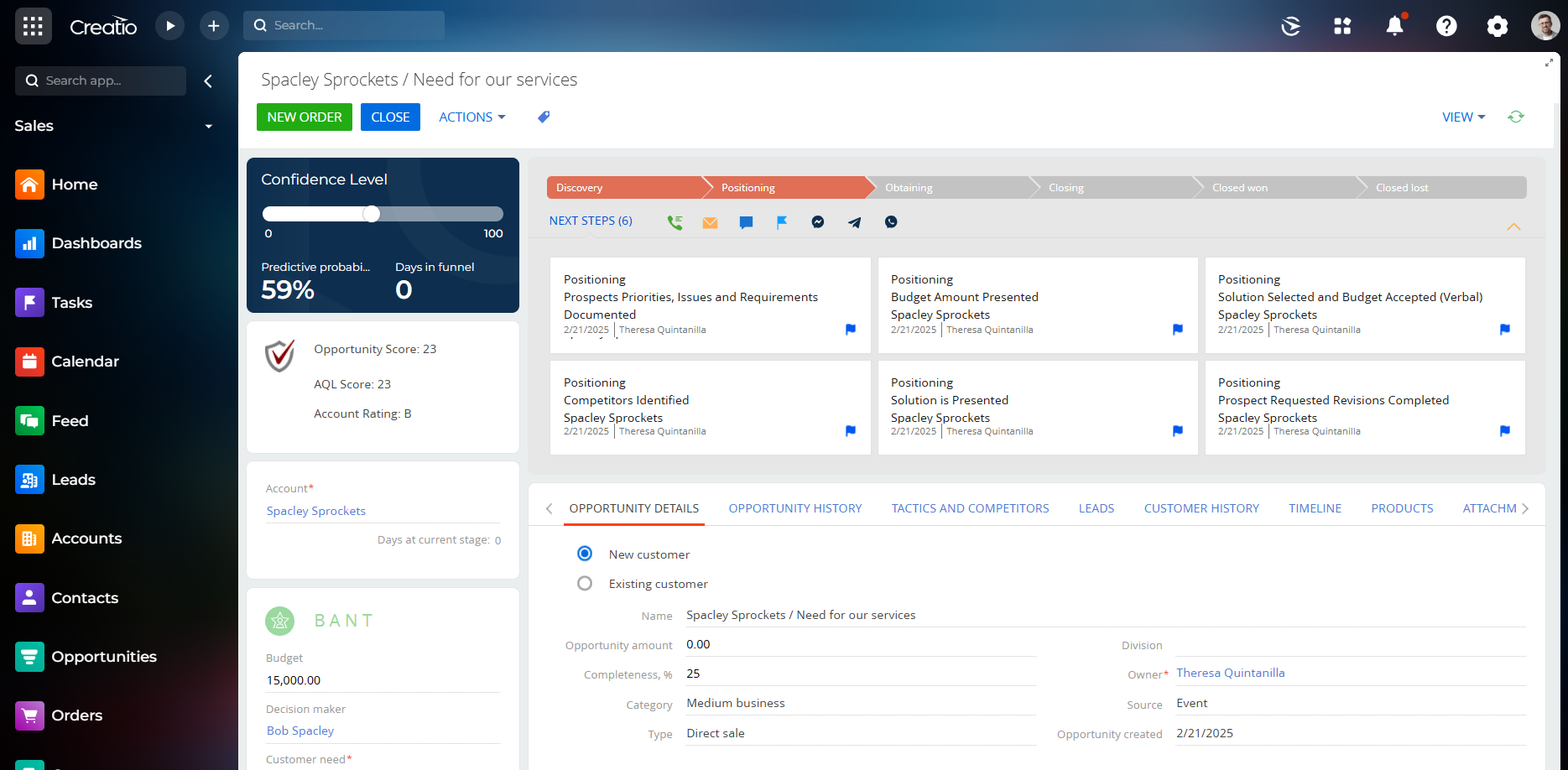Click the Search app sidebar field
The width and height of the screenshot is (1568, 770).
point(101,81)
